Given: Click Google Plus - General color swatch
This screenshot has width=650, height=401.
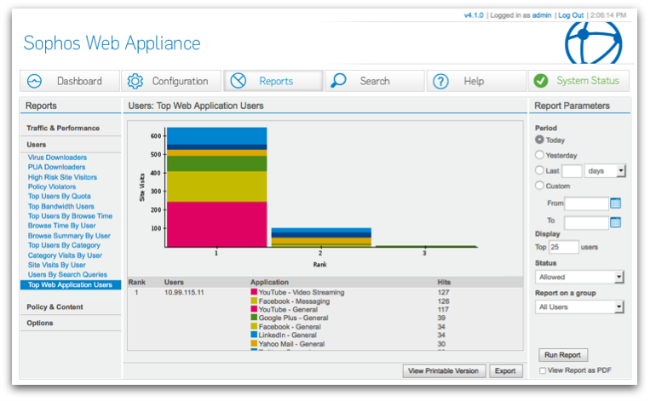Looking at the screenshot, I should 254,318.
